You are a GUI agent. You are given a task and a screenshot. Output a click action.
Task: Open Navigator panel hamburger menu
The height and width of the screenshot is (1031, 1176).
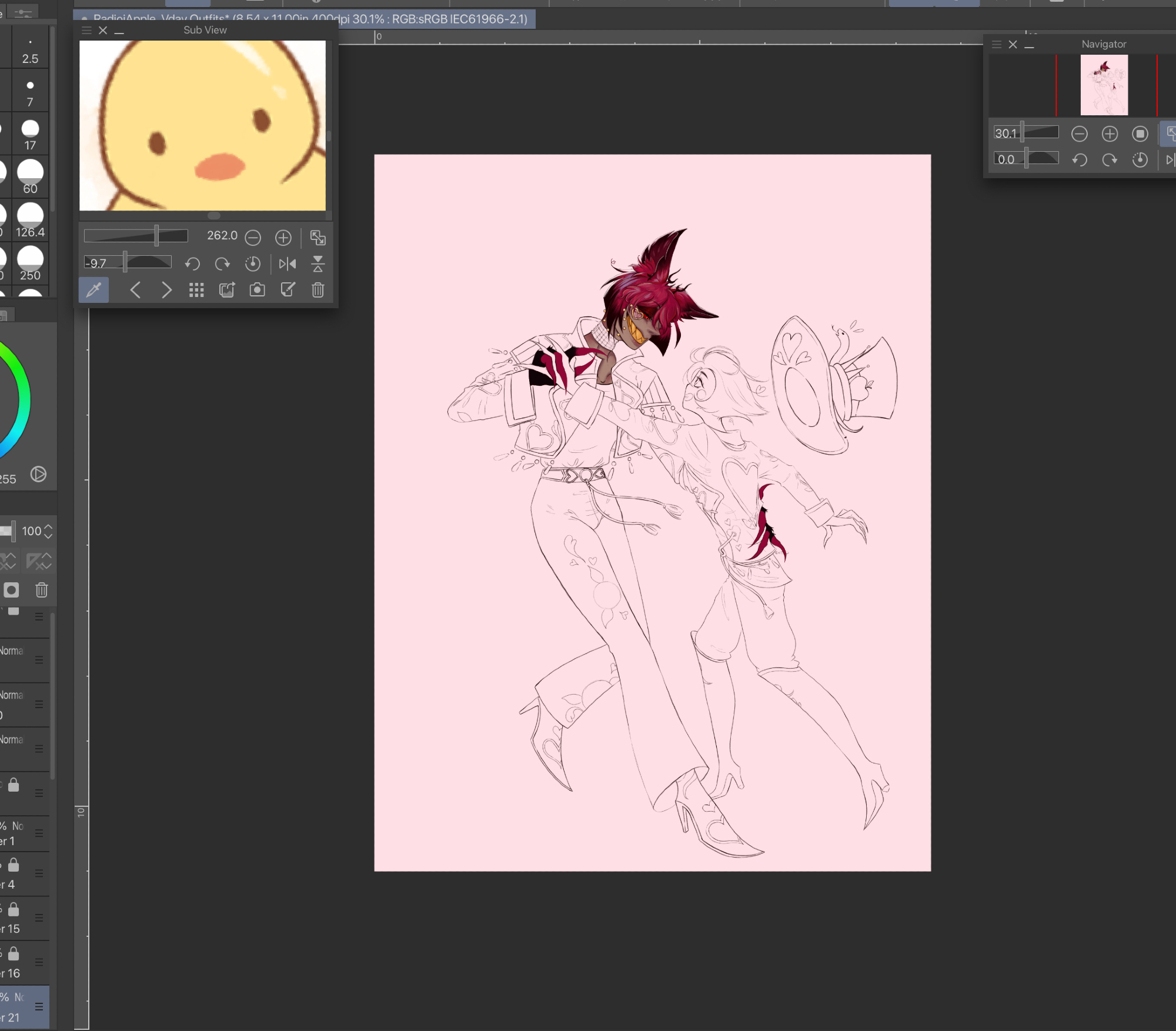tap(997, 45)
